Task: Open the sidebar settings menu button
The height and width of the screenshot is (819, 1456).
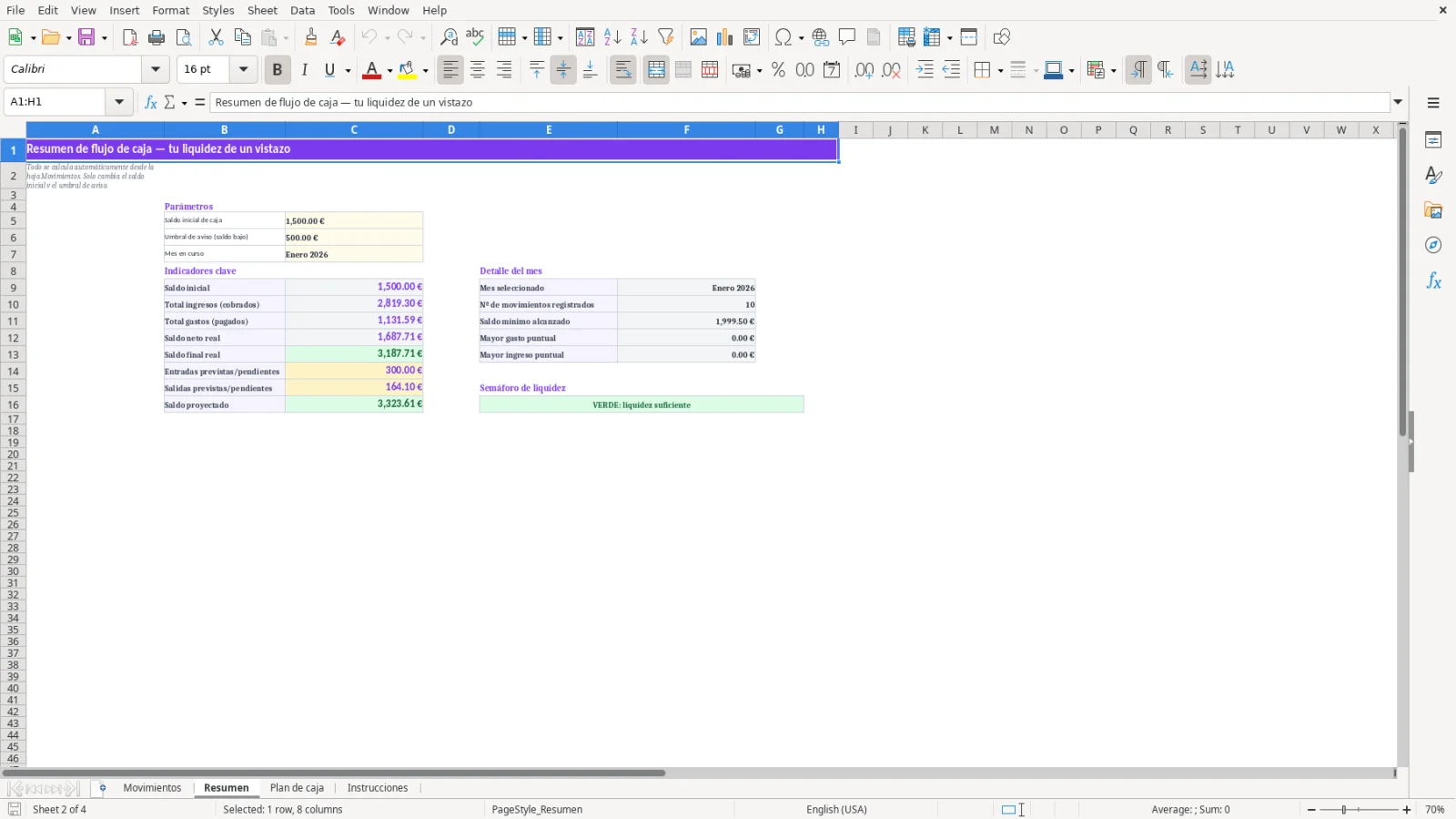Action: click(x=1433, y=103)
